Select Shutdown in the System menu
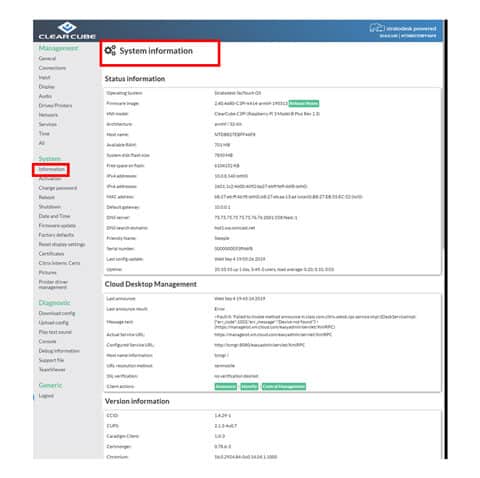Image resolution: width=480 pixels, height=478 pixels. [x=50, y=207]
